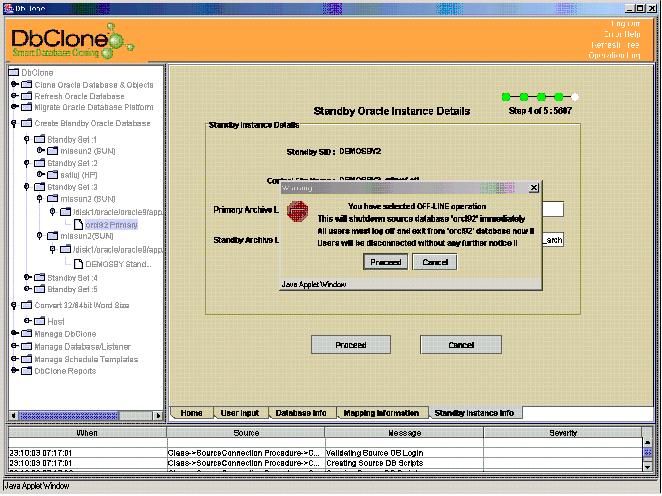662x496 pixels.
Task: Expand the Standby Set :5 node
Action: [27, 289]
